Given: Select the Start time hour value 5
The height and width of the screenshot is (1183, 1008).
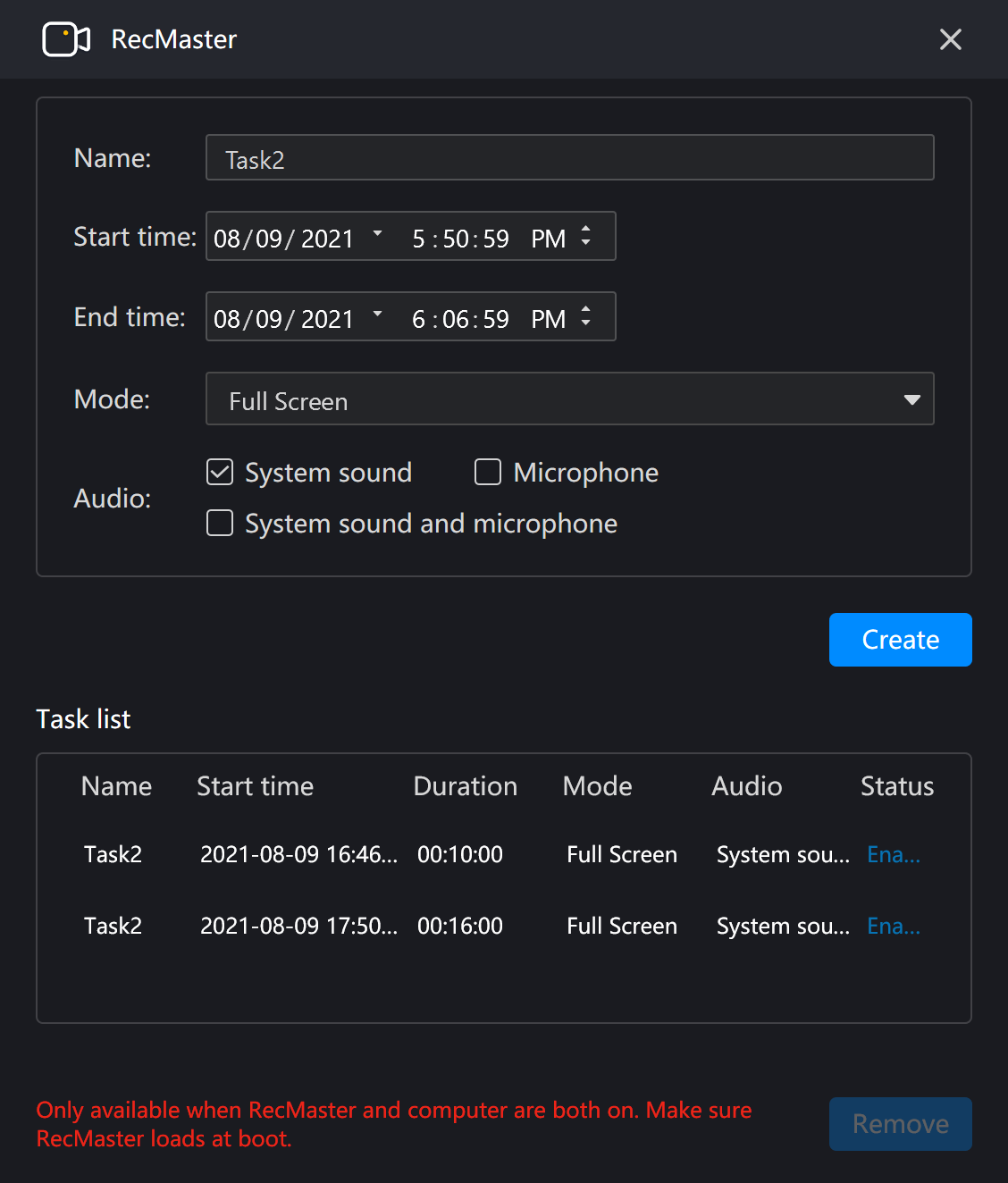Looking at the screenshot, I should click(x=418, y=239).
